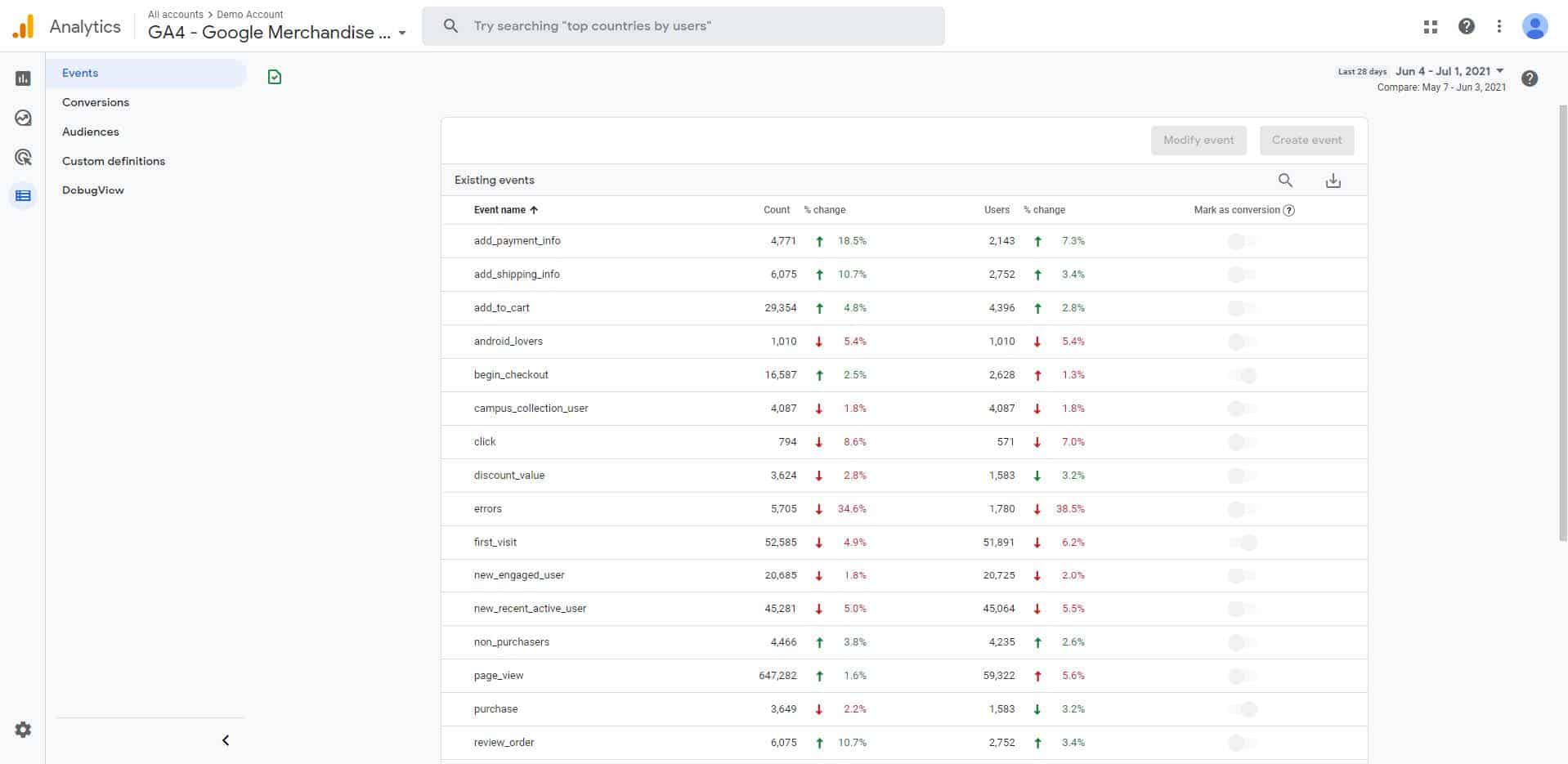Click the campus_collection_user event name
Screen dimensions: 1568x764
click(x=531, y=409)
